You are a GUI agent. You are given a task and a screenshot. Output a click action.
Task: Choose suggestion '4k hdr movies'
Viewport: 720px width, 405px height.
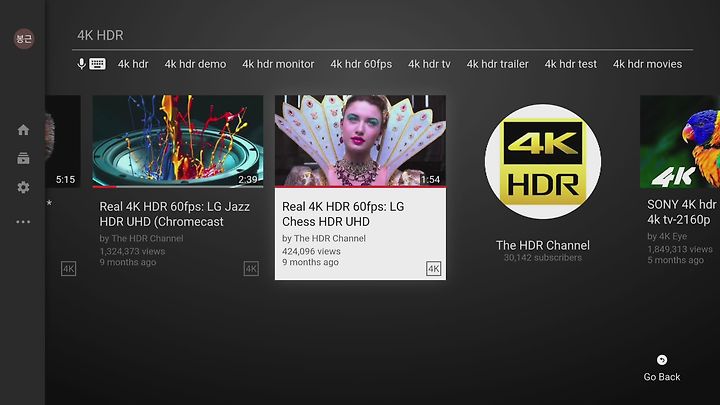coord(647,64)
